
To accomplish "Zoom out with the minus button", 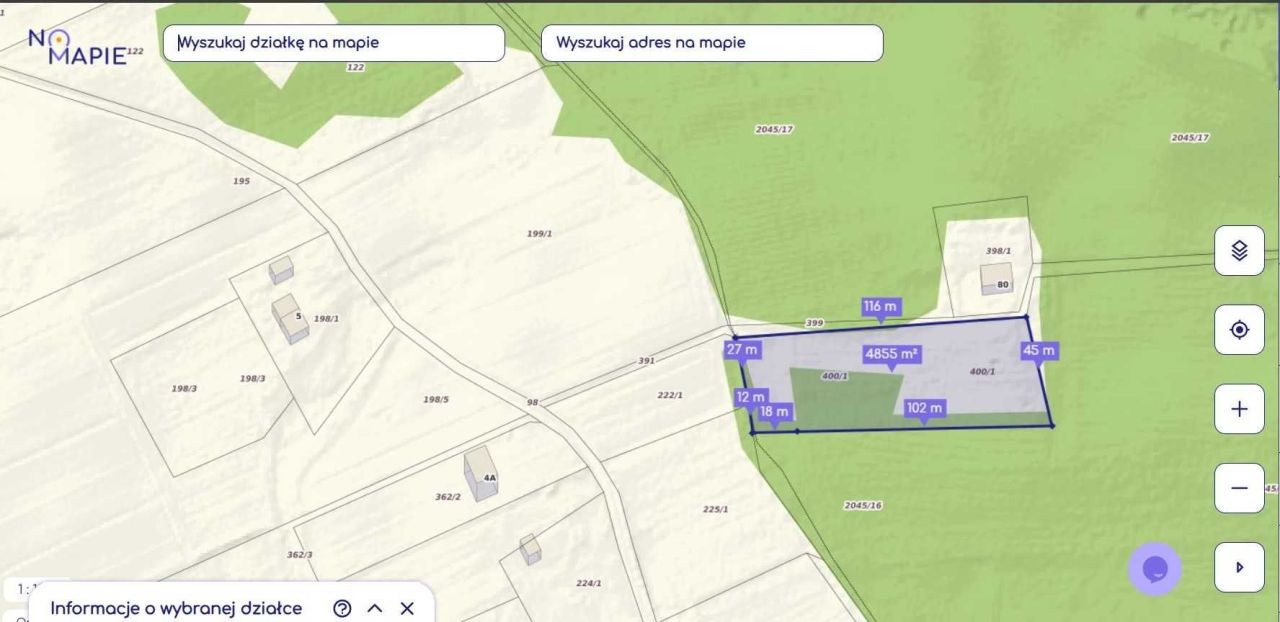I will [x=1239, y=488].
